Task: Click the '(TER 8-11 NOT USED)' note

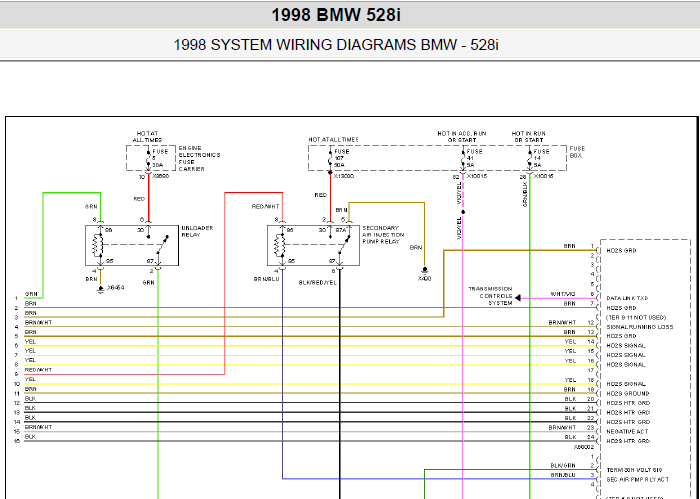Action: click(636, 317)
